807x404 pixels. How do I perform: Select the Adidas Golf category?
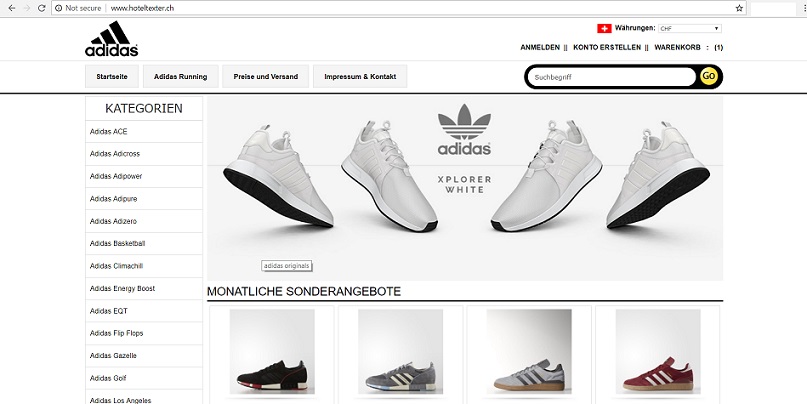[x=144, y=378]
